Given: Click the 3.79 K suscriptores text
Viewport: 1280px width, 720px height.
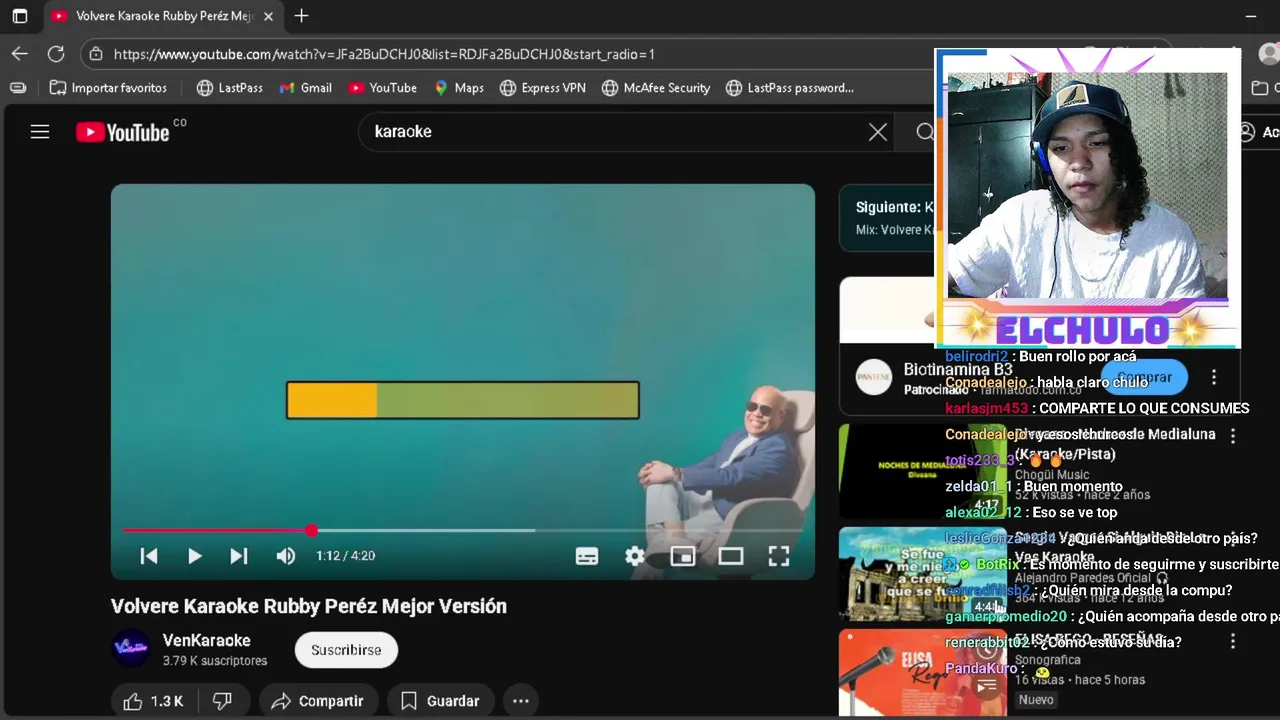Looking at the screenshot, I should tap(215, 661).
